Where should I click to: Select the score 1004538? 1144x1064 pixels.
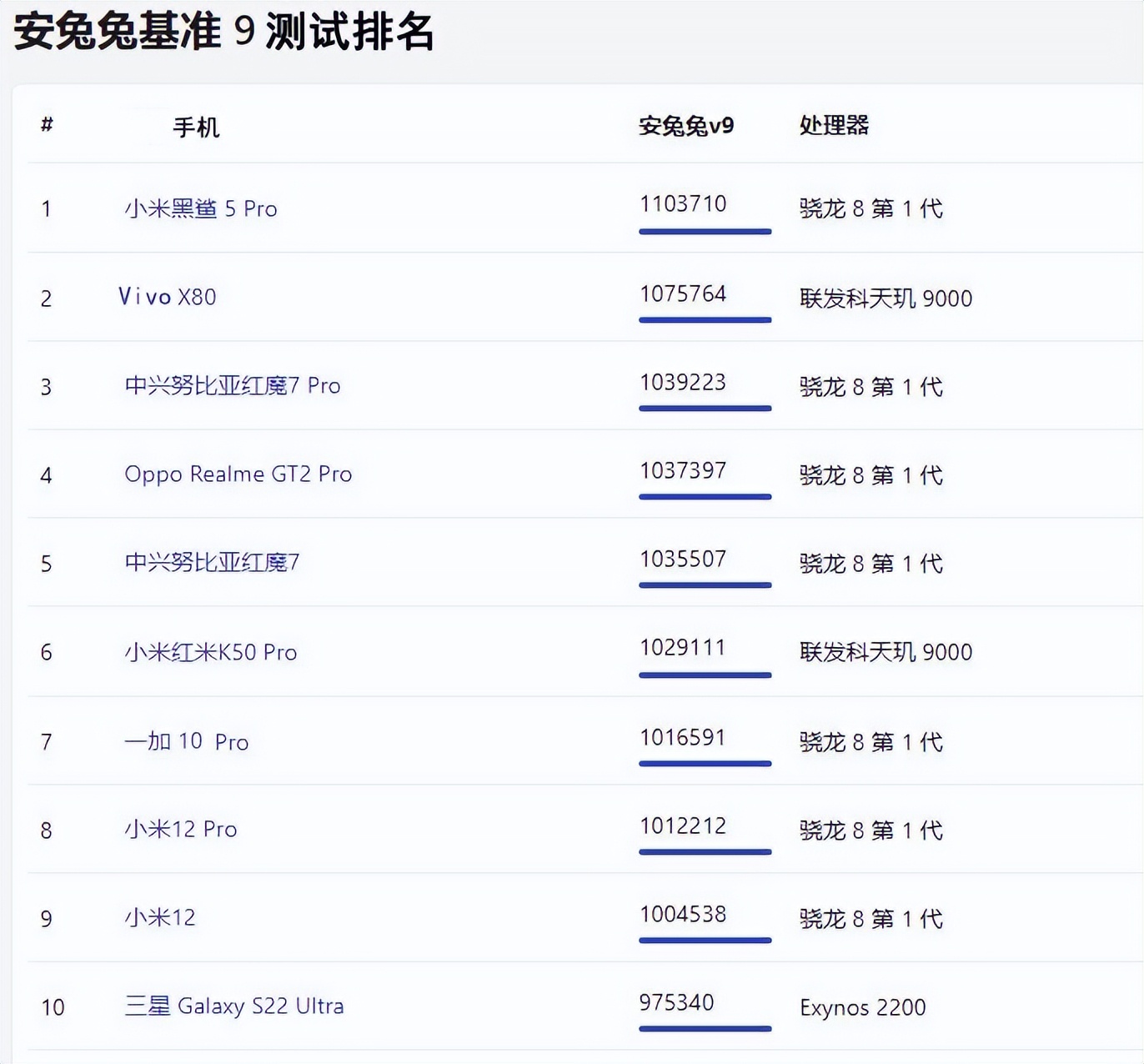pos(683,914)
